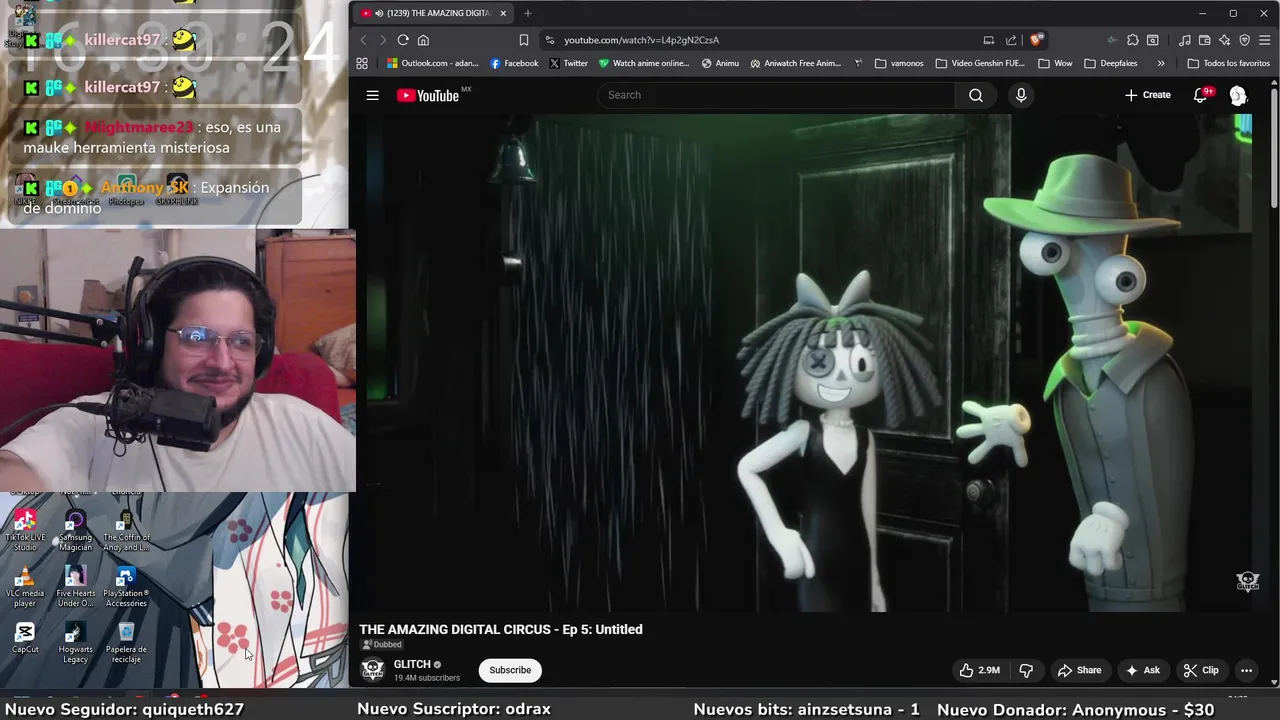Screen dimensions: 1280x720
Task: Open The Coffin of Andy desktop shortcut
Action: pyautogui.click(x=126, y=530)
